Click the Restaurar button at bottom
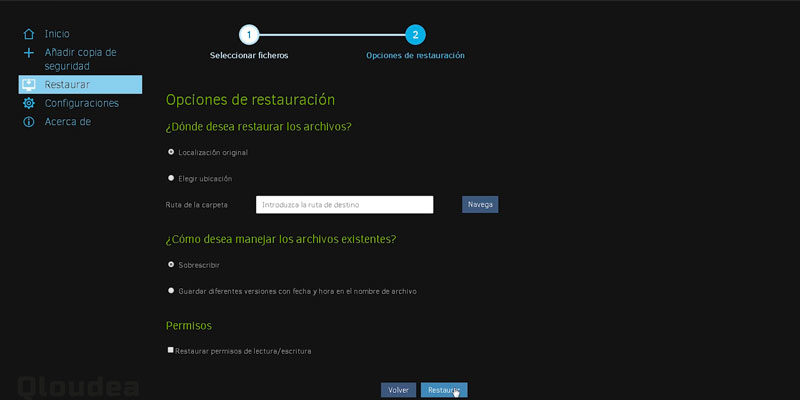 pos(444,390)
